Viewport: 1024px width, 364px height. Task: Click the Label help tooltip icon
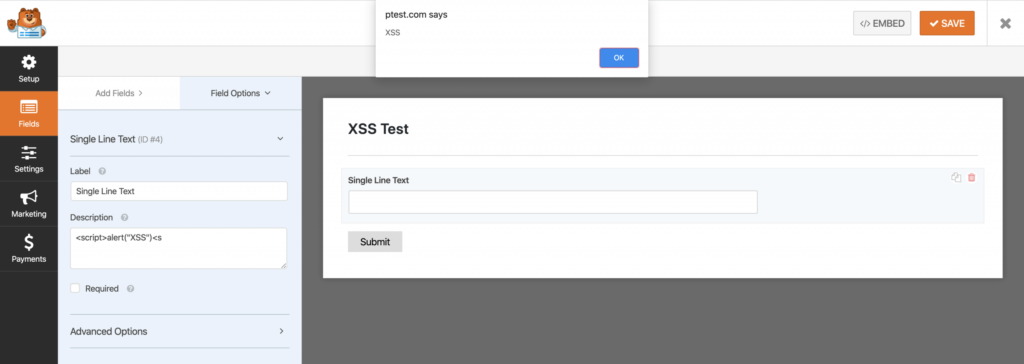[102, 171]
